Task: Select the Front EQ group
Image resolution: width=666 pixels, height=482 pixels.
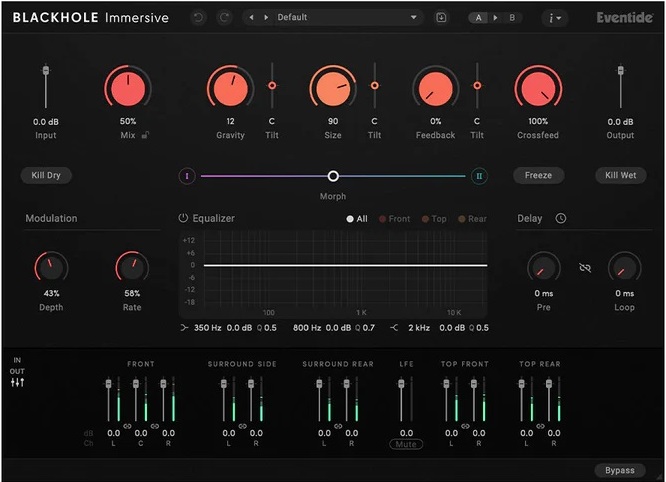Action: pyautogui.click(x=395, y=219)
